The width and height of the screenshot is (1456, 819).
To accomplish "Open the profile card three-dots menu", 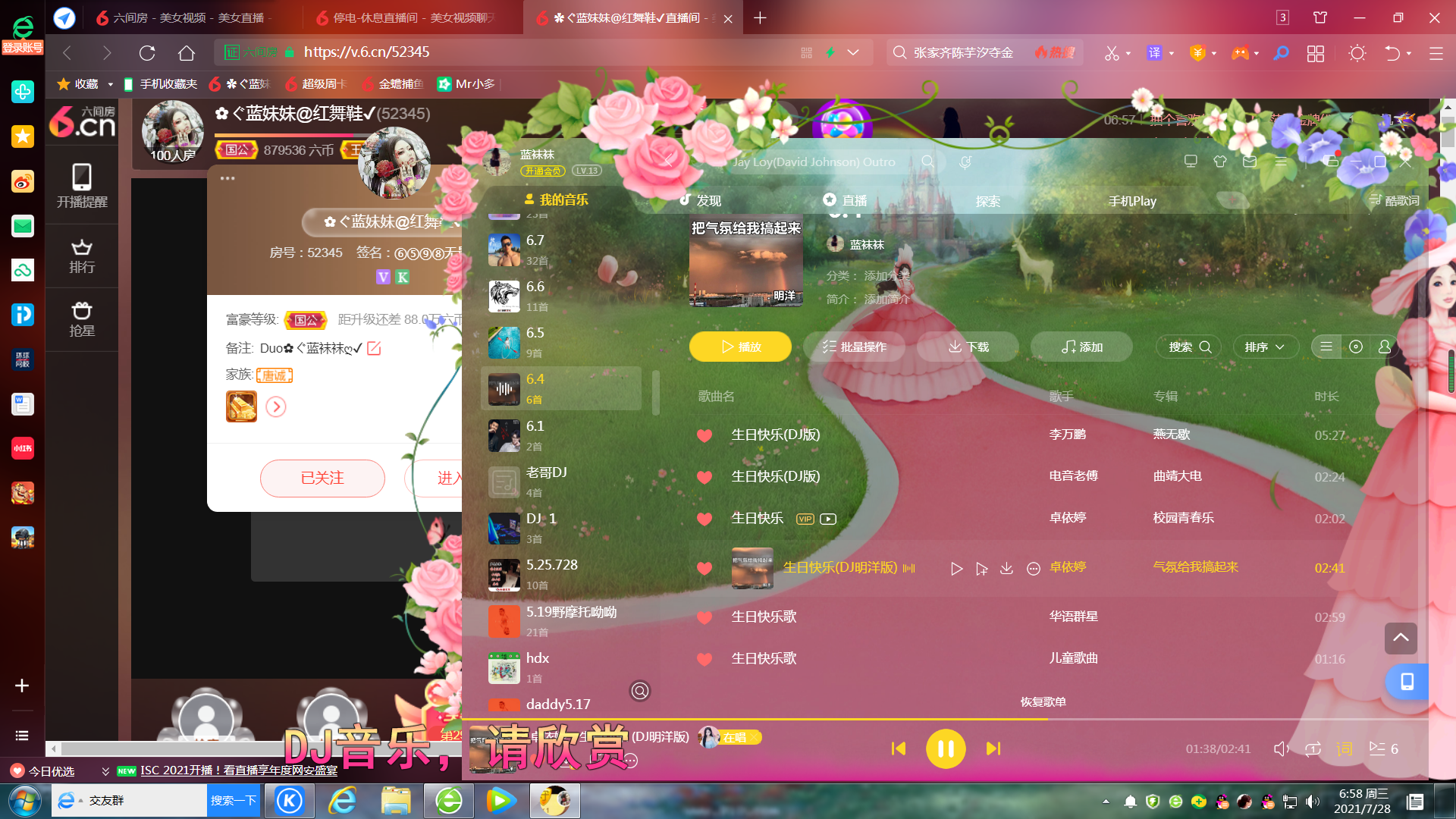I will point(227,178).
